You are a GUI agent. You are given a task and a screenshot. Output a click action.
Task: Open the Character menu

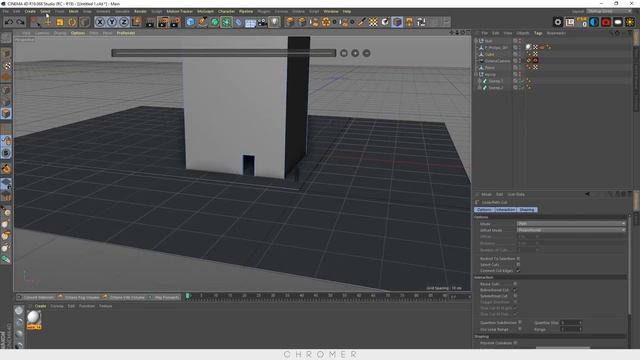[x=227, y=11]
